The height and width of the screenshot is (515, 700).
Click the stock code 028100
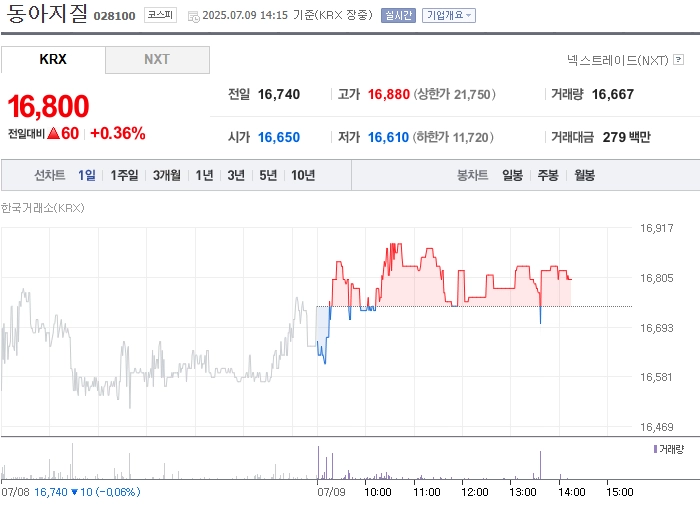pyautogui.click(x=114, y=16)
